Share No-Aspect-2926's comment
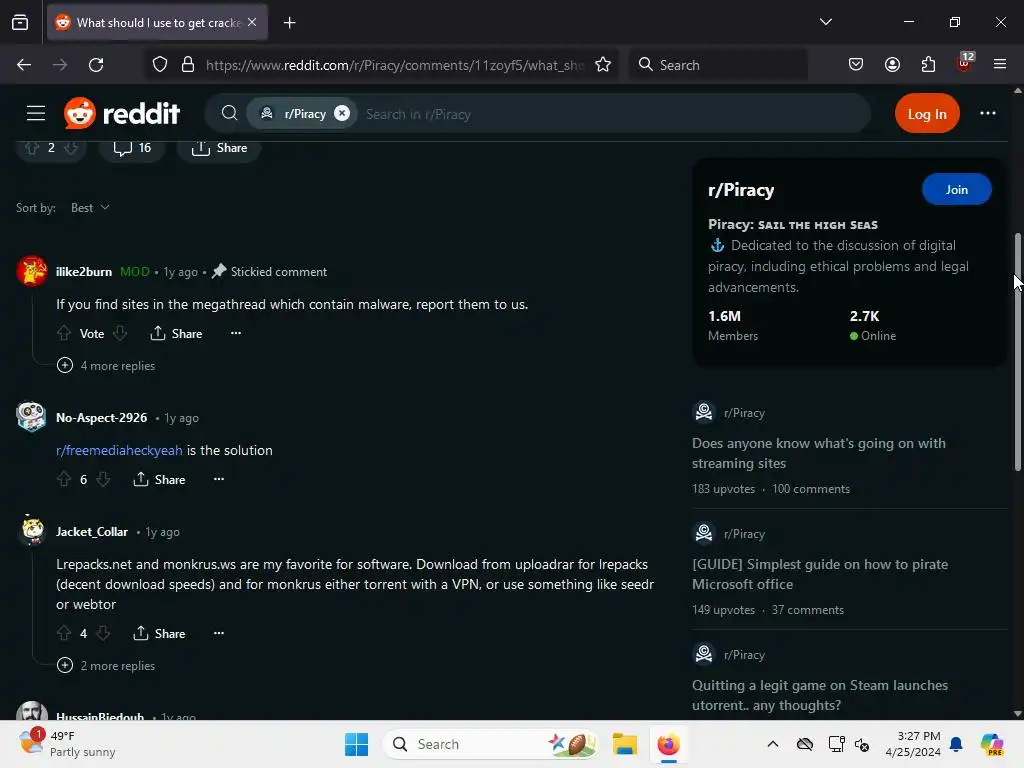The image size is (1024, 768). point(159,480)
